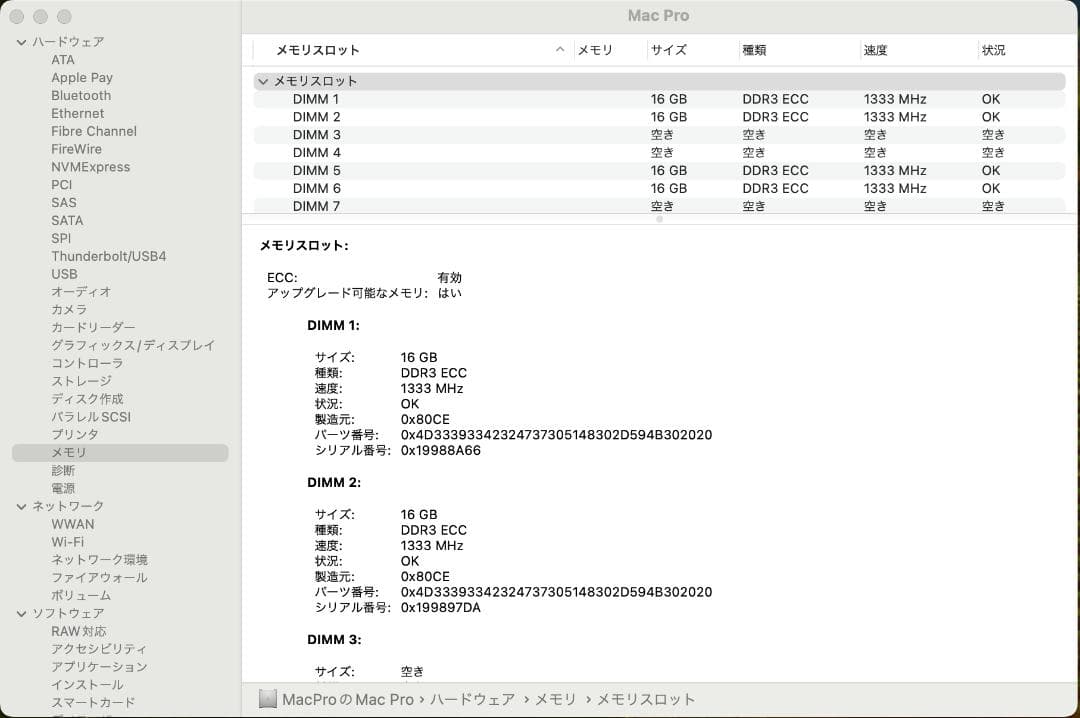Select スマートカード in sidebar
This screenshot has height=718, width=1080.
click(x=93, y=703)
